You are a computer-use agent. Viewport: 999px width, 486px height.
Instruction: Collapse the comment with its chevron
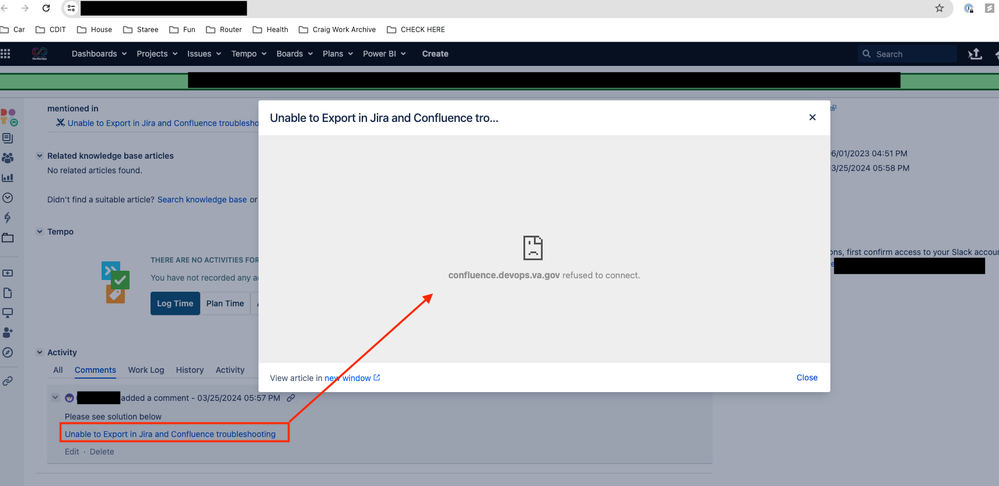pyautogui.click(x=55, y=398)
